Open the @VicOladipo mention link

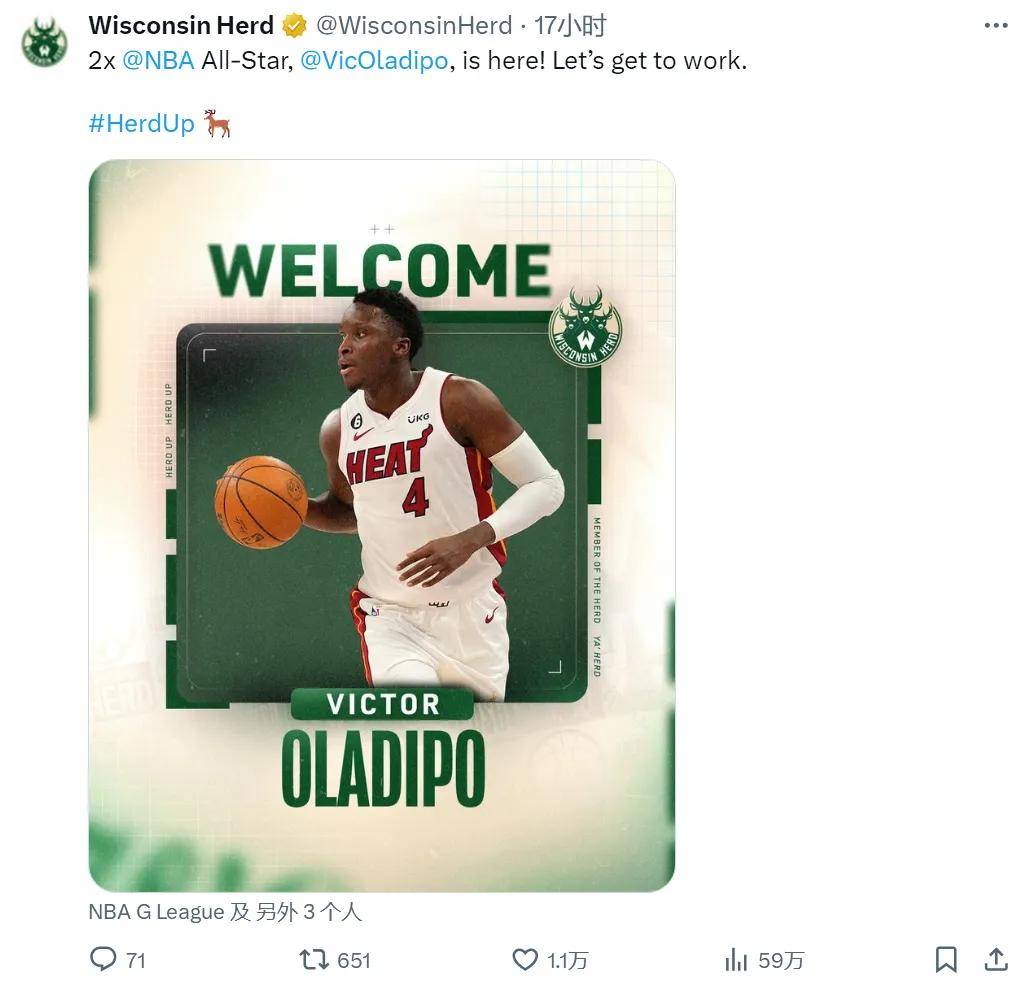(x=373, y=60)
